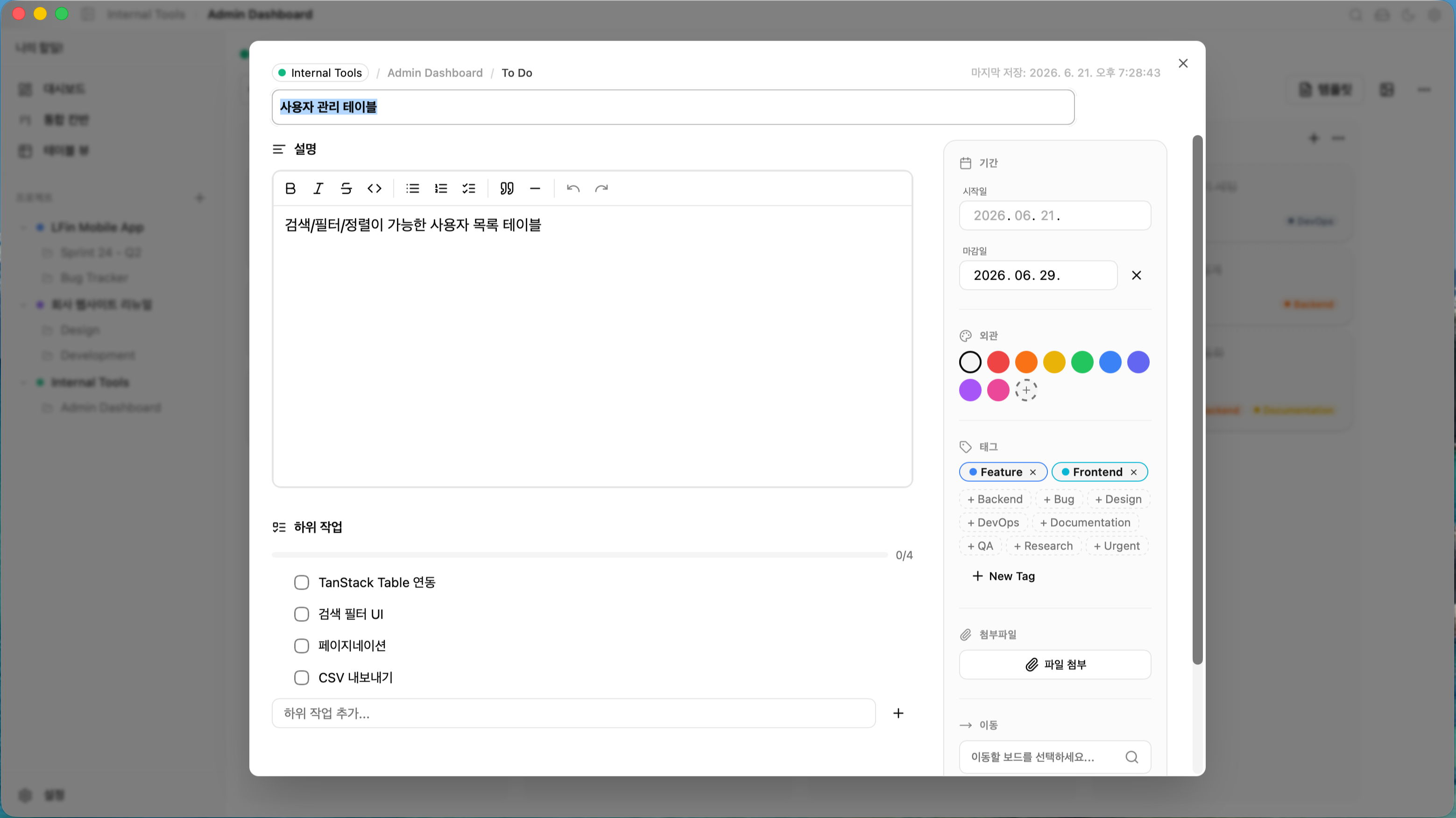Screen dimensions: 1456x818
Task: Remove the Feature tag
Action: [x=1032, y=472]
